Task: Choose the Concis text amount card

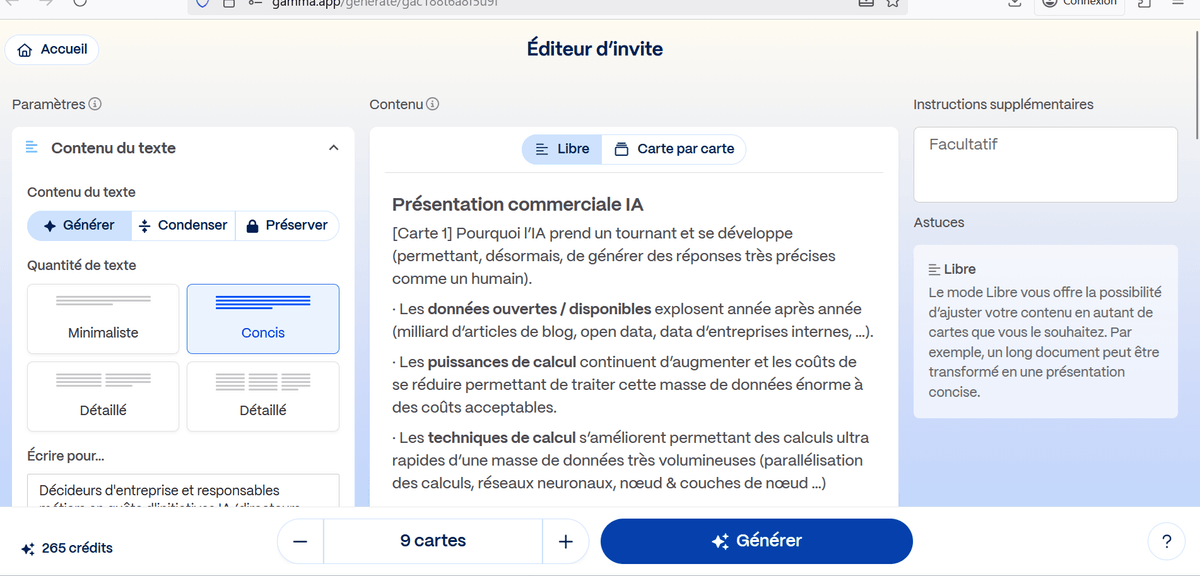Action: click(263, 318)
